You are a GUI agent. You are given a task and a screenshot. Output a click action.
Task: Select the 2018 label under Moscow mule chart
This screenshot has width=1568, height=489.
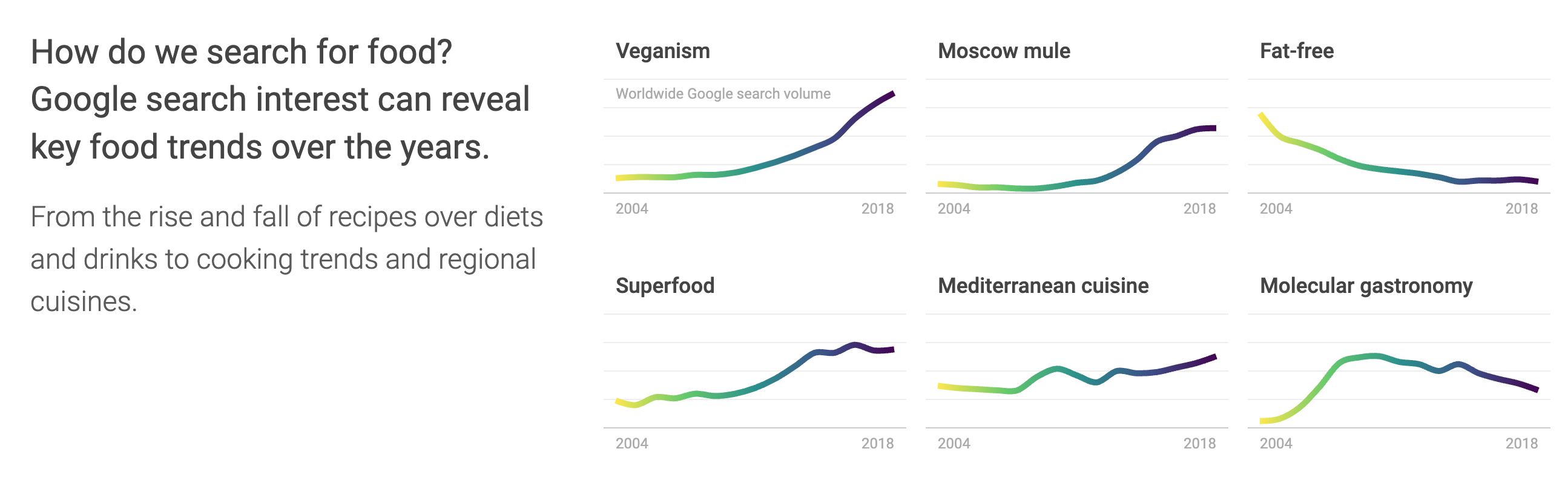pos(1199,209)
